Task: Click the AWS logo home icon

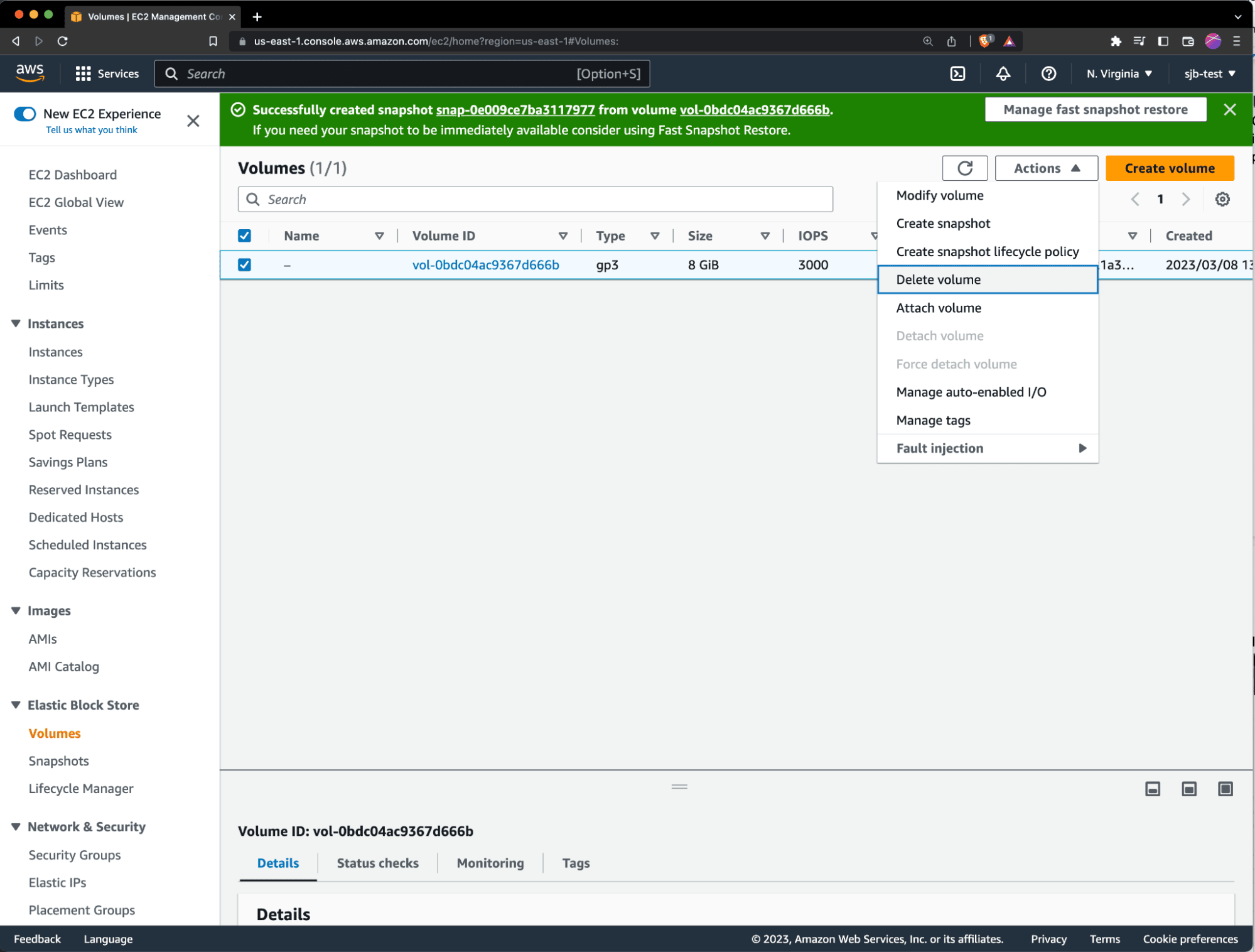Action: click(x=30, y=73)
